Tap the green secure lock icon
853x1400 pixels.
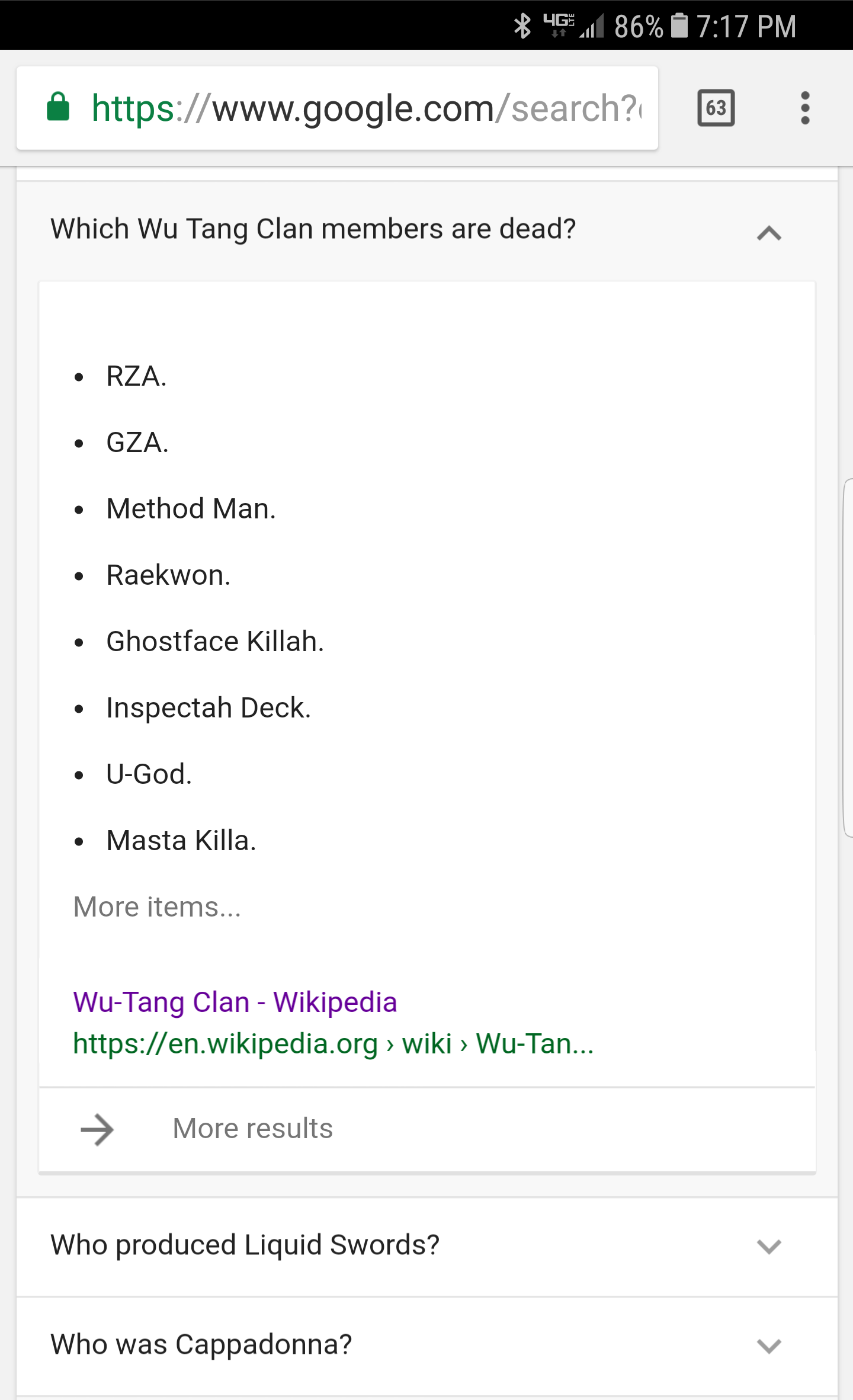(x=58, y=107)
